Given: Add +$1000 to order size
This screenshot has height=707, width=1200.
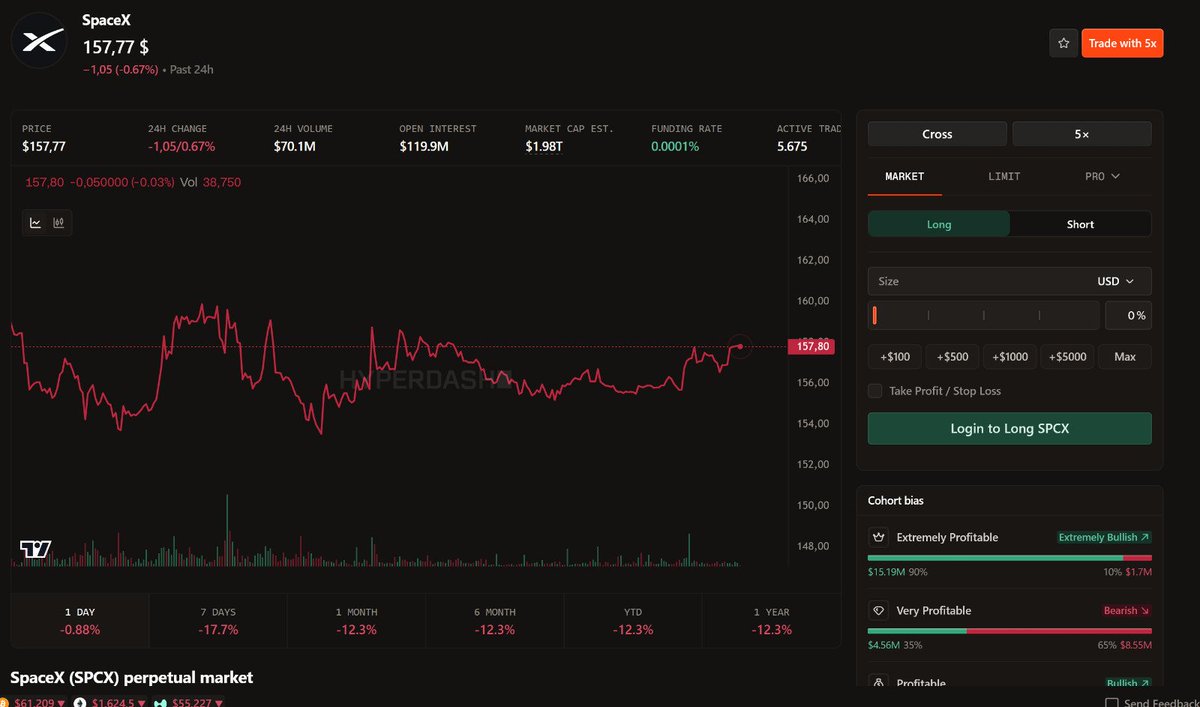Looking at the screenshot, I should tap(1010, 357).
